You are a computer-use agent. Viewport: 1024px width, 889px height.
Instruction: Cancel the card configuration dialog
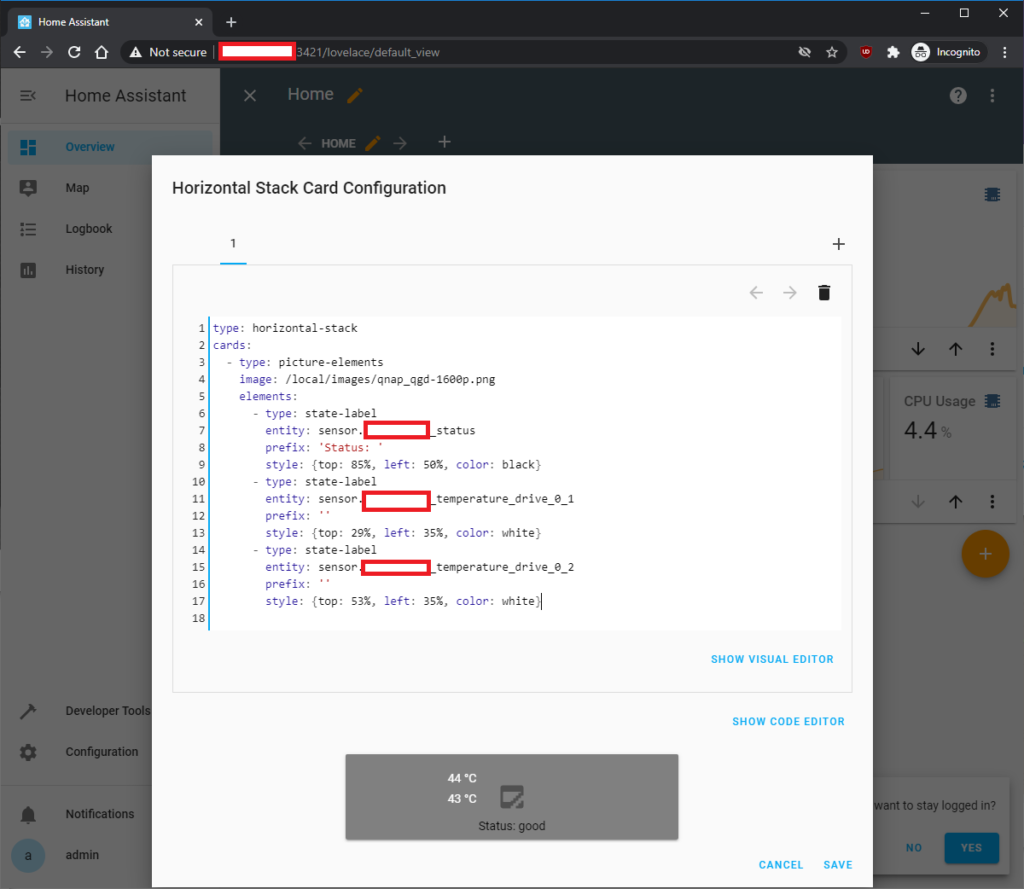(x=780, y=865)
